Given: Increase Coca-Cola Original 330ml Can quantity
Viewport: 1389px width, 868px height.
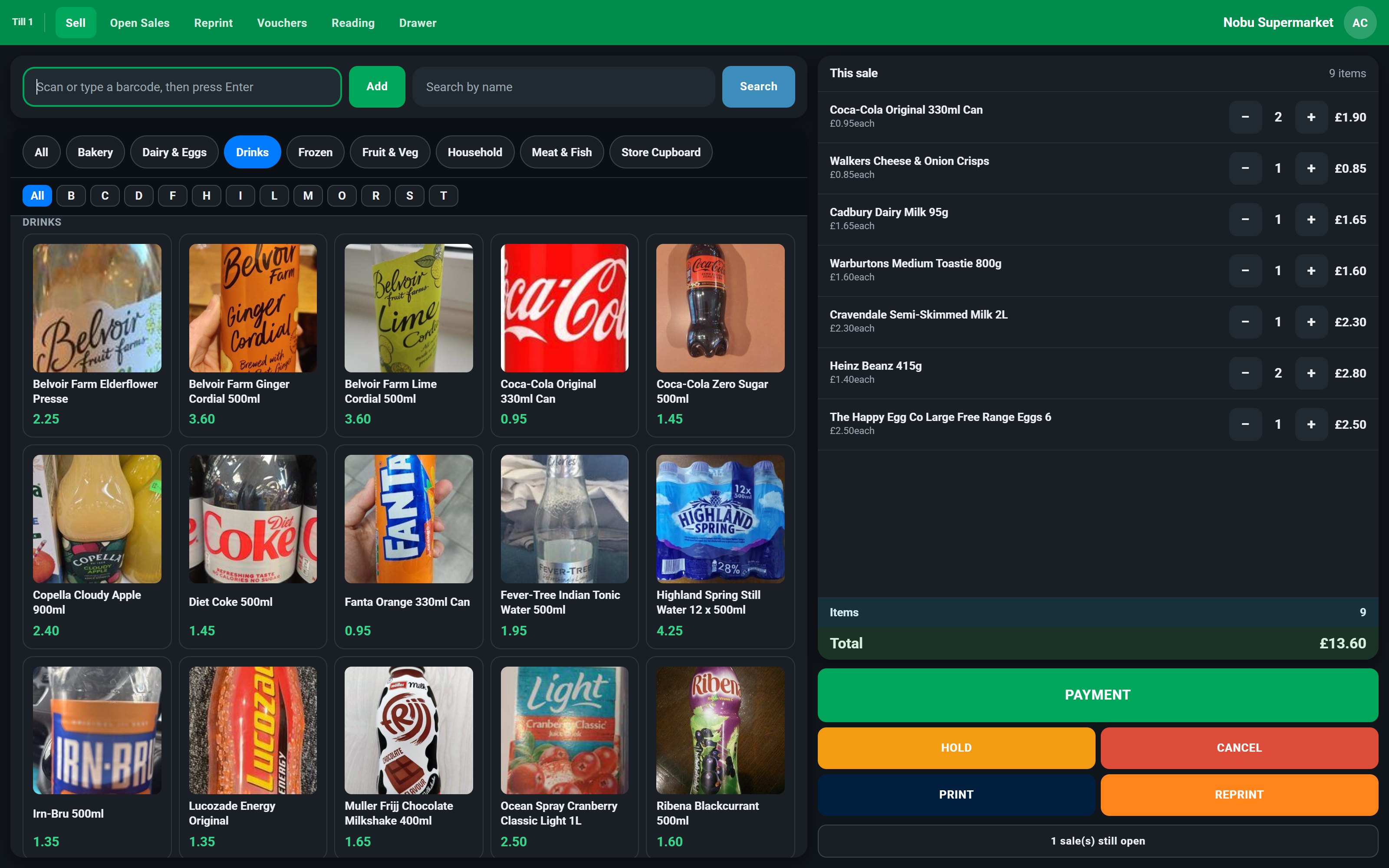Looking at the screenshot, I should (x=1311, y=117).
